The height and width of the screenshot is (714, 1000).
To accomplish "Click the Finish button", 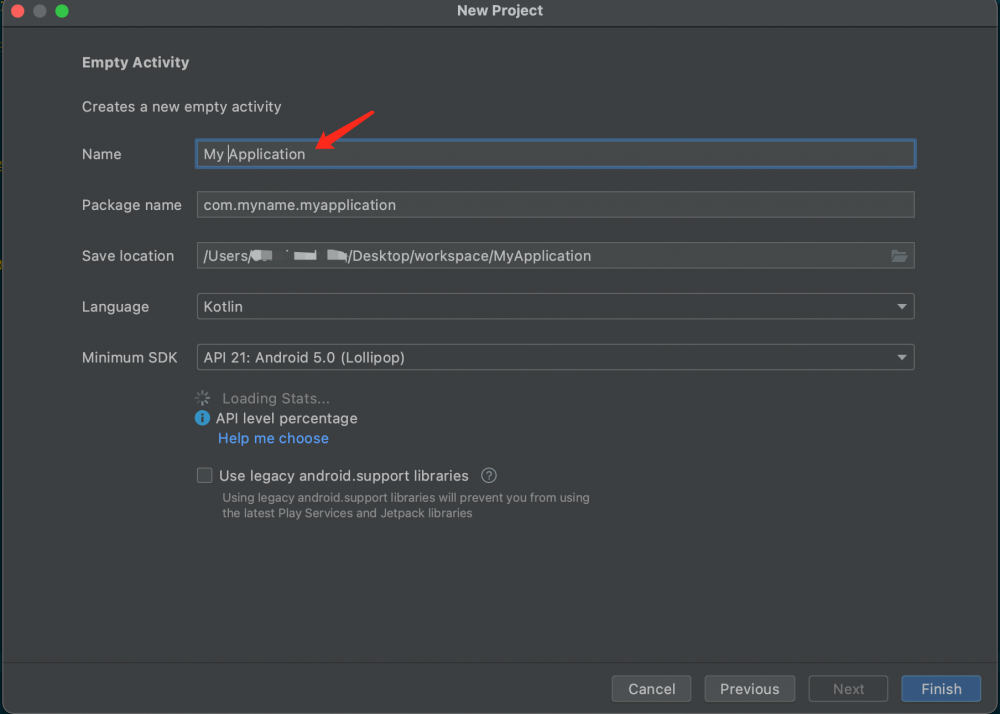I will click(x=941, y=688).
